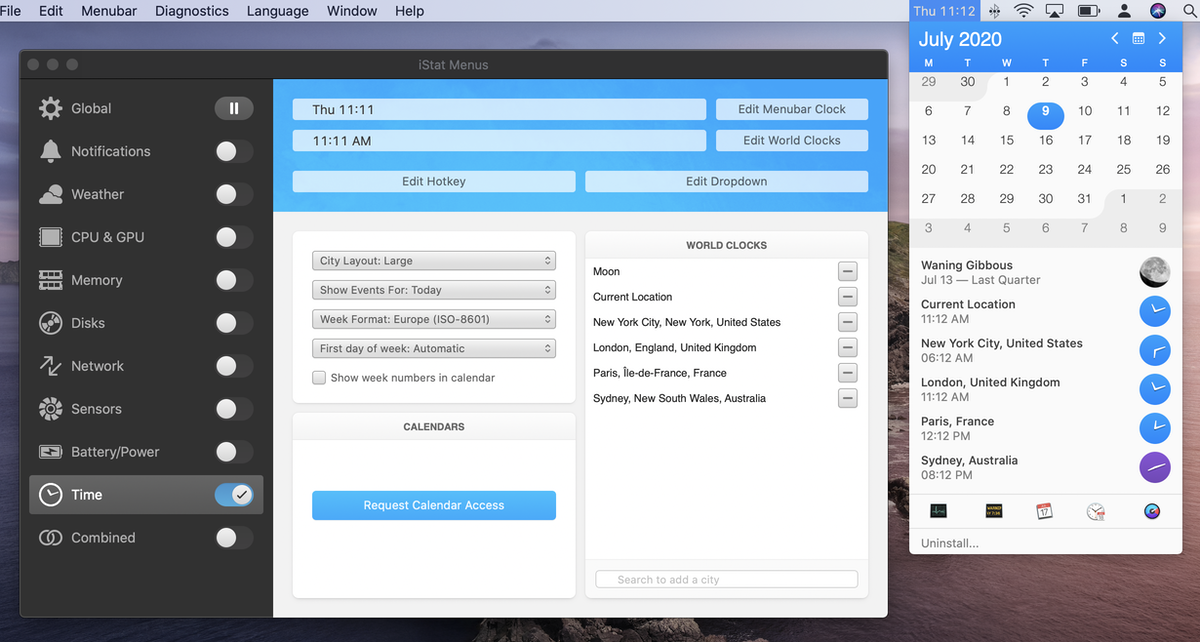Open the City Layout: Large dropdown
Image resolution: width=1200 pixels, height=642 pixels.
[x=434, y=261]
